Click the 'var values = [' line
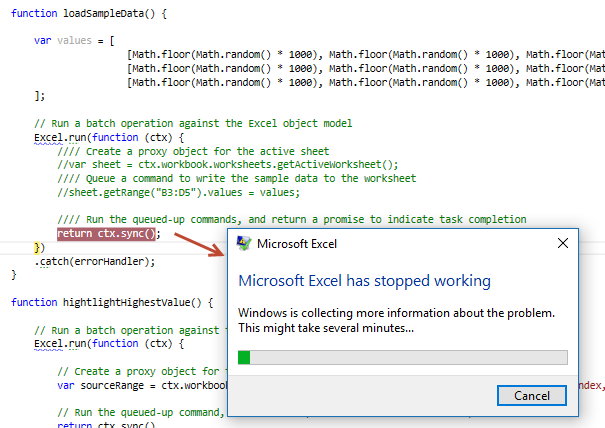The height and width of the screenshot is (428, 605). (x=74, y=41)
